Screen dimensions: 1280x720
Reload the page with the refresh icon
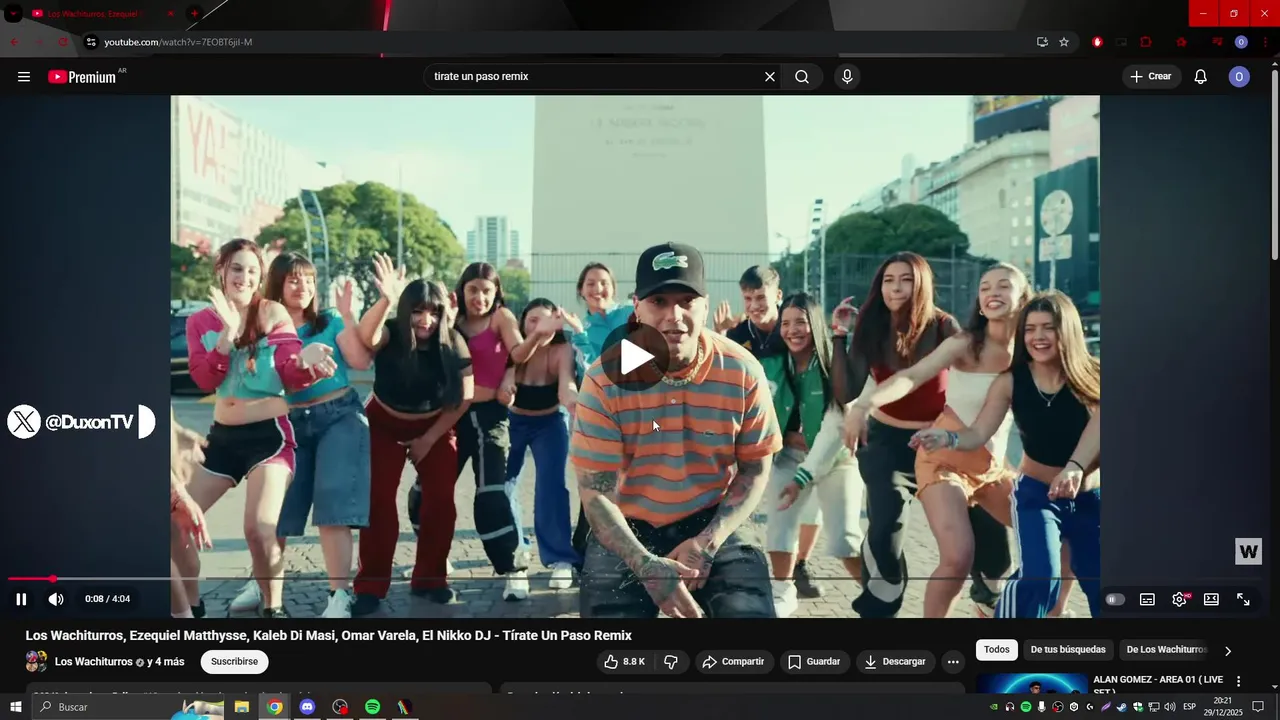click(x=63, y=42)
